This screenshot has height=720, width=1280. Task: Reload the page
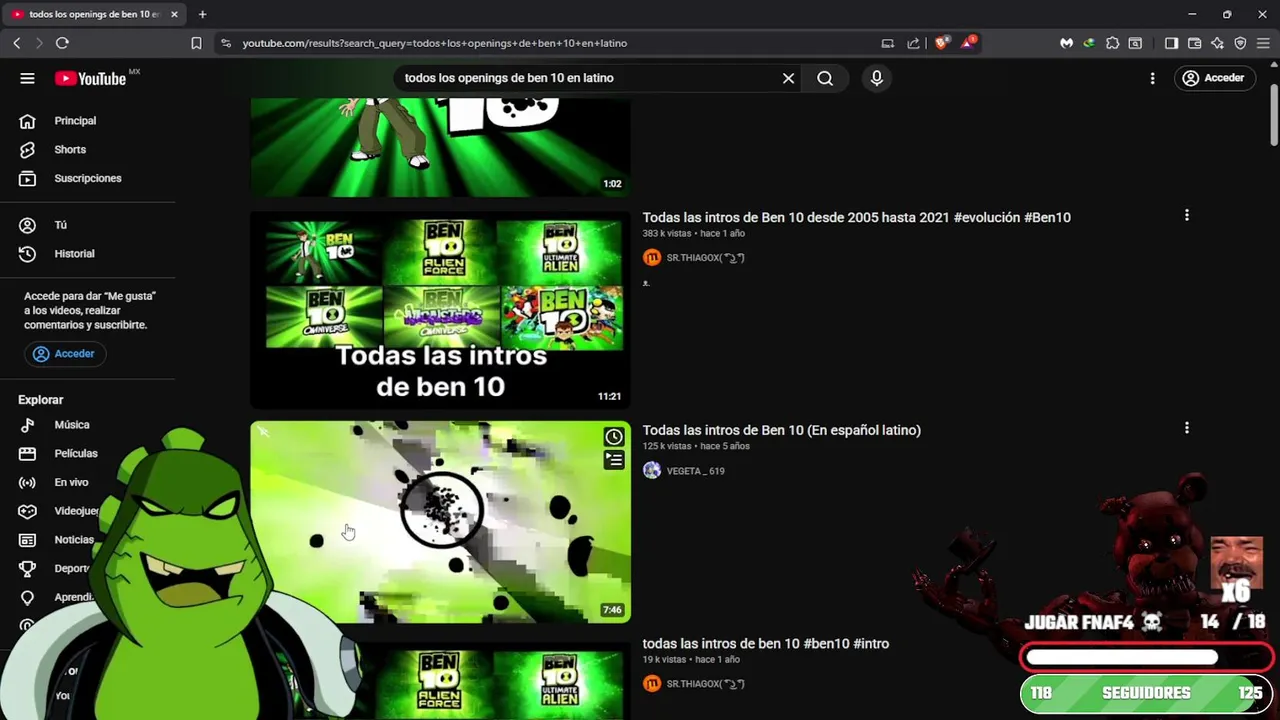coord(62,43)
